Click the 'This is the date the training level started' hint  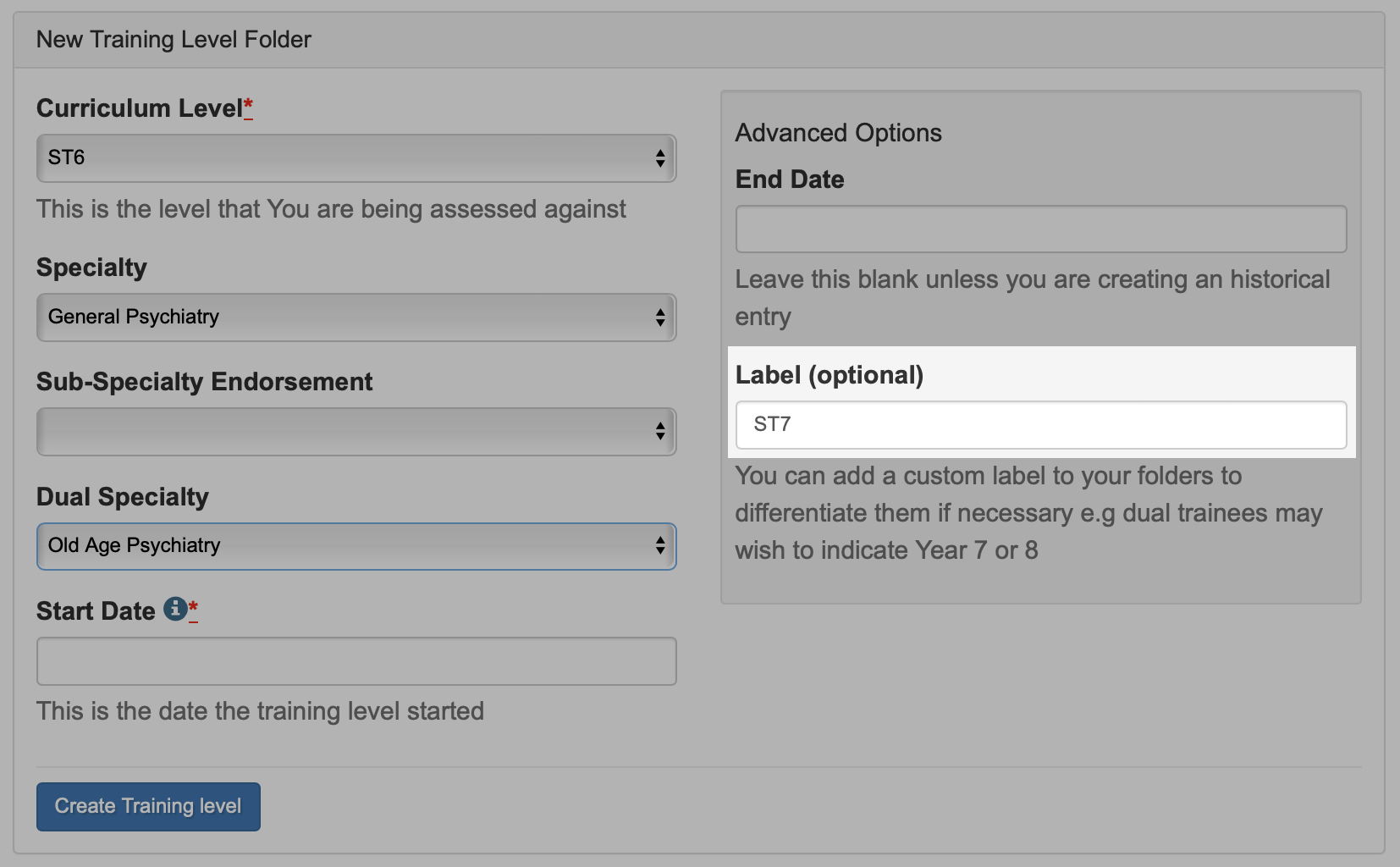pos(260,711)
